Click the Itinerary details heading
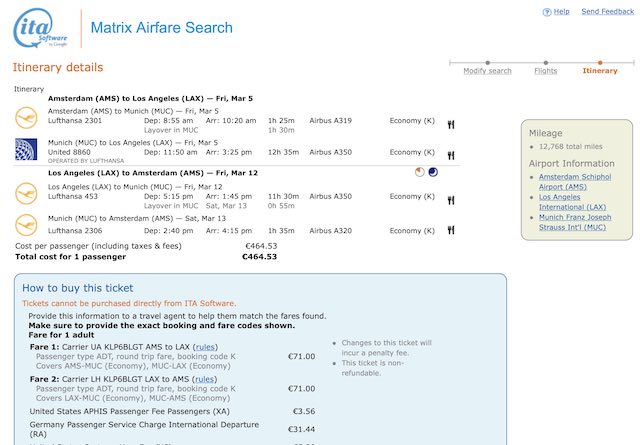The height and width of the screenshot is (445, 640). click(58, 67)
